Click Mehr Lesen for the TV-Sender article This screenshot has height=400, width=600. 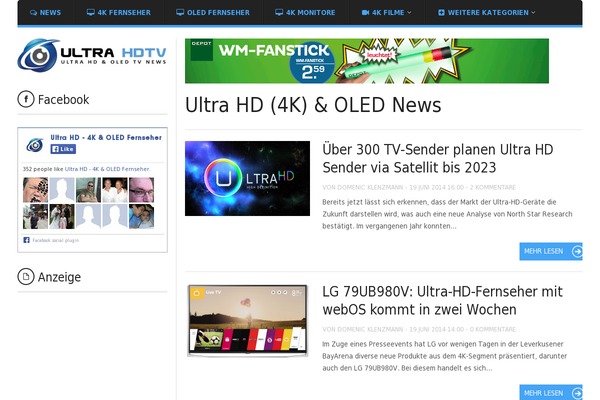click(x=551, y=251)
